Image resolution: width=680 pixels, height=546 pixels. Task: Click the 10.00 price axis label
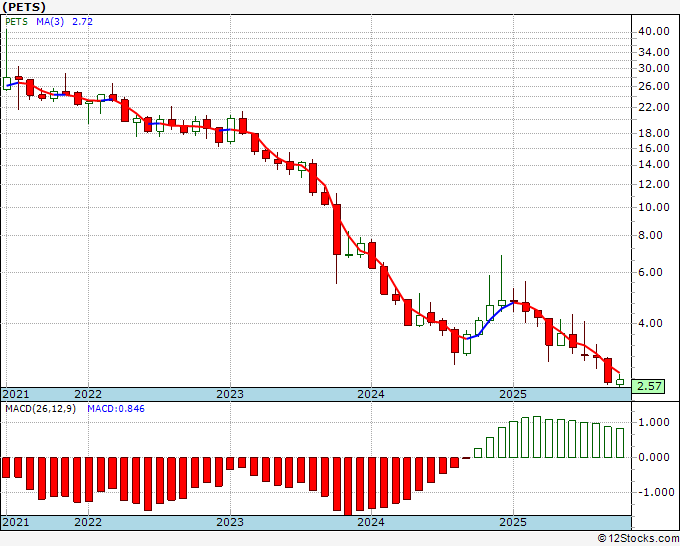654,207
